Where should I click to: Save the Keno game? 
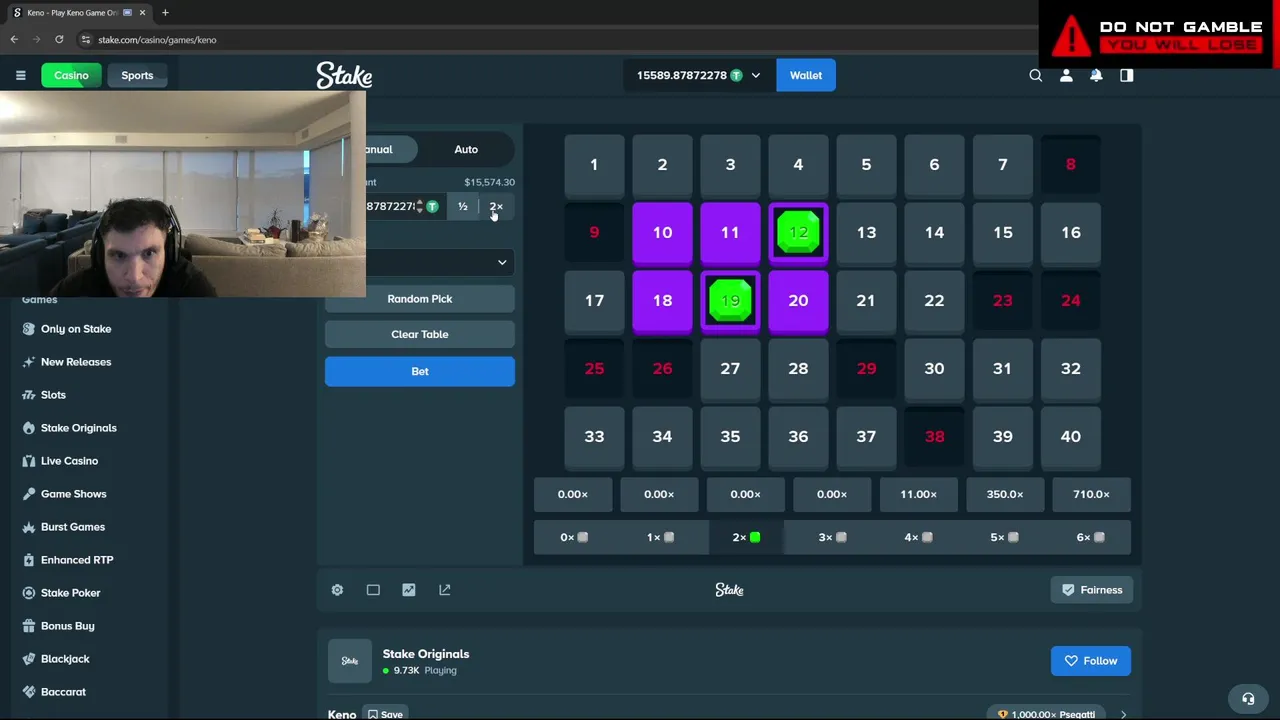(x=385, y=714)
